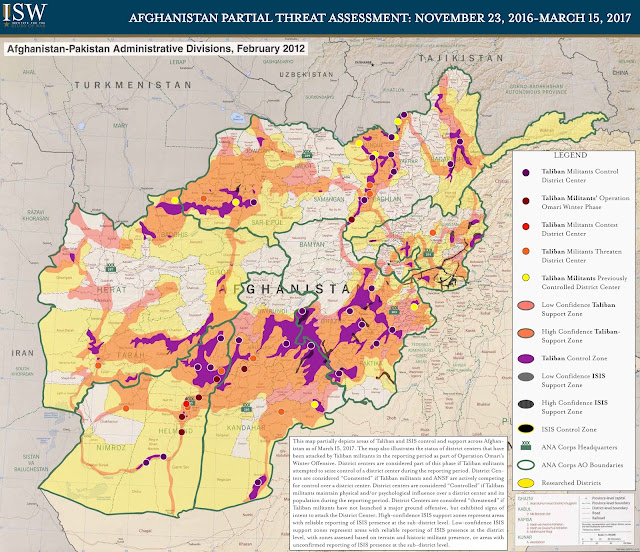
Task: Click the 'Afghanistan-Pakistan Administrative Divisions, February 2012' caption
Action: (156, 49)
